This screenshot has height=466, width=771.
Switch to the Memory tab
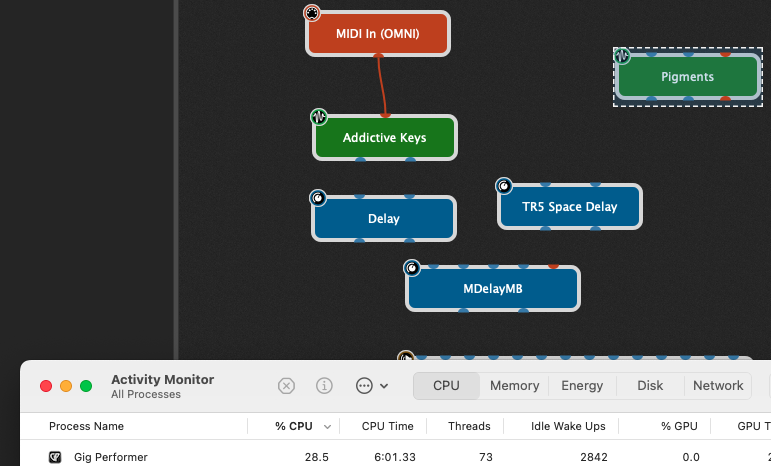(514, 386)
